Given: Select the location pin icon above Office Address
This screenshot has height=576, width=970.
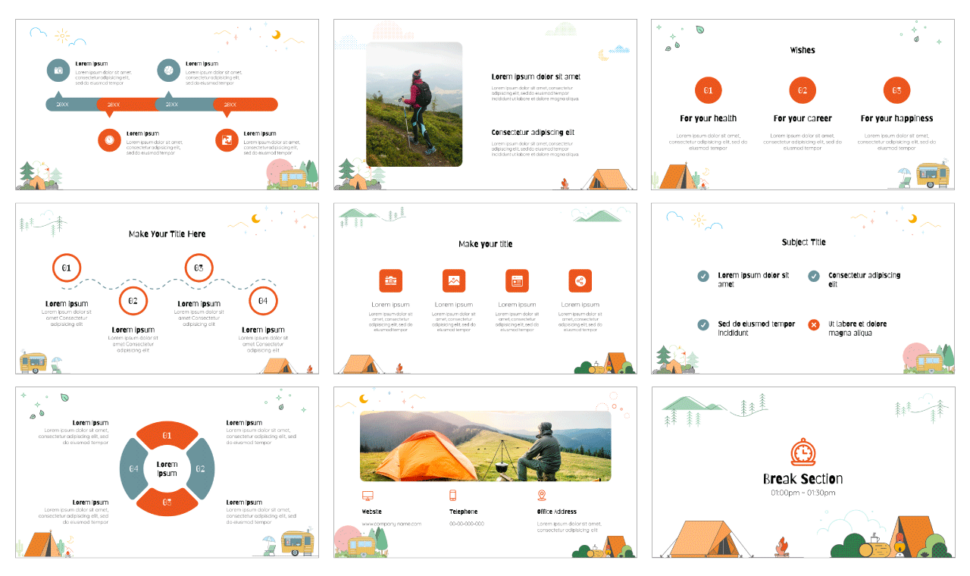Looking at the screenshot, I should click(542, 495).
